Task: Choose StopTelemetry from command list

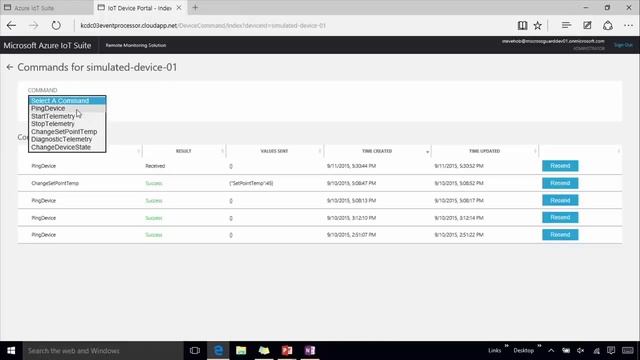Action: (x=67, y=124)
